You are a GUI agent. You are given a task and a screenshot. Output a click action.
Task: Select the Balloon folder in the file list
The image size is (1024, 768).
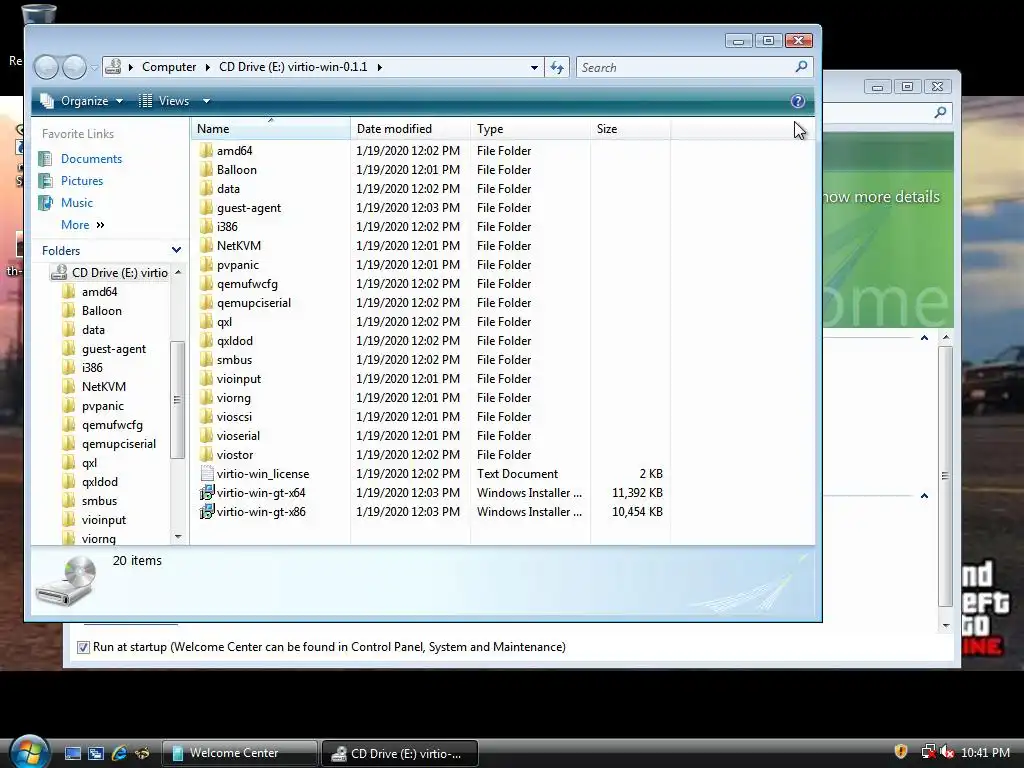236,170
